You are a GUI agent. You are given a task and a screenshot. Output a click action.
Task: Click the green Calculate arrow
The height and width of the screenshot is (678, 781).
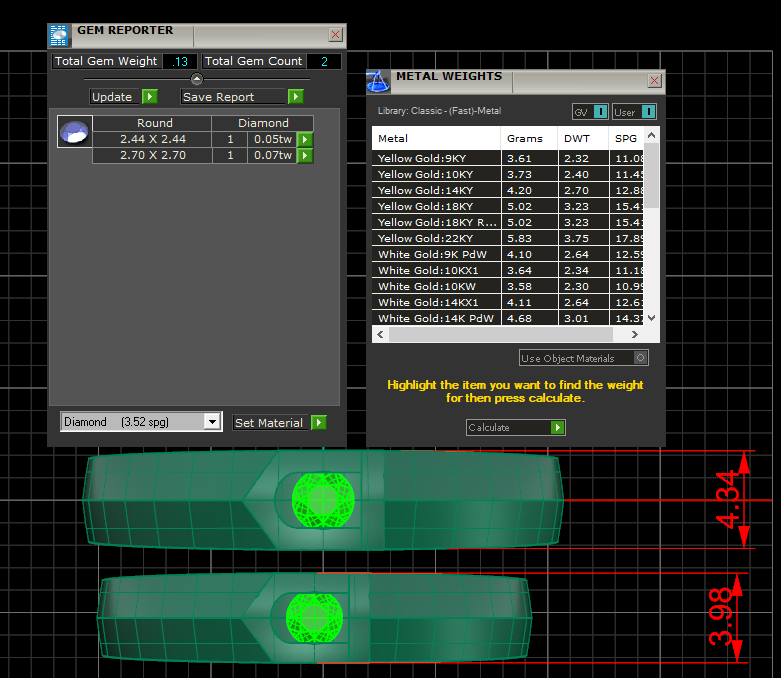(x=558, y=428)
